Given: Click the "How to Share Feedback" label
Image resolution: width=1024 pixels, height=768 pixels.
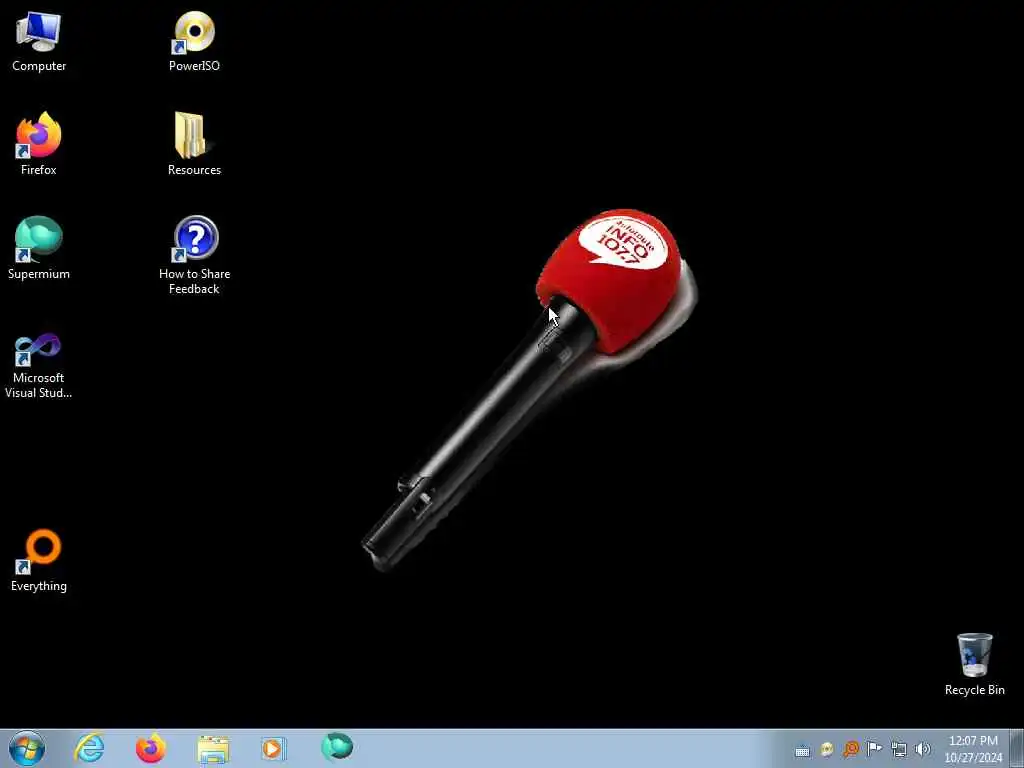Looking at the screenshot, I should [x=194, y=281].
